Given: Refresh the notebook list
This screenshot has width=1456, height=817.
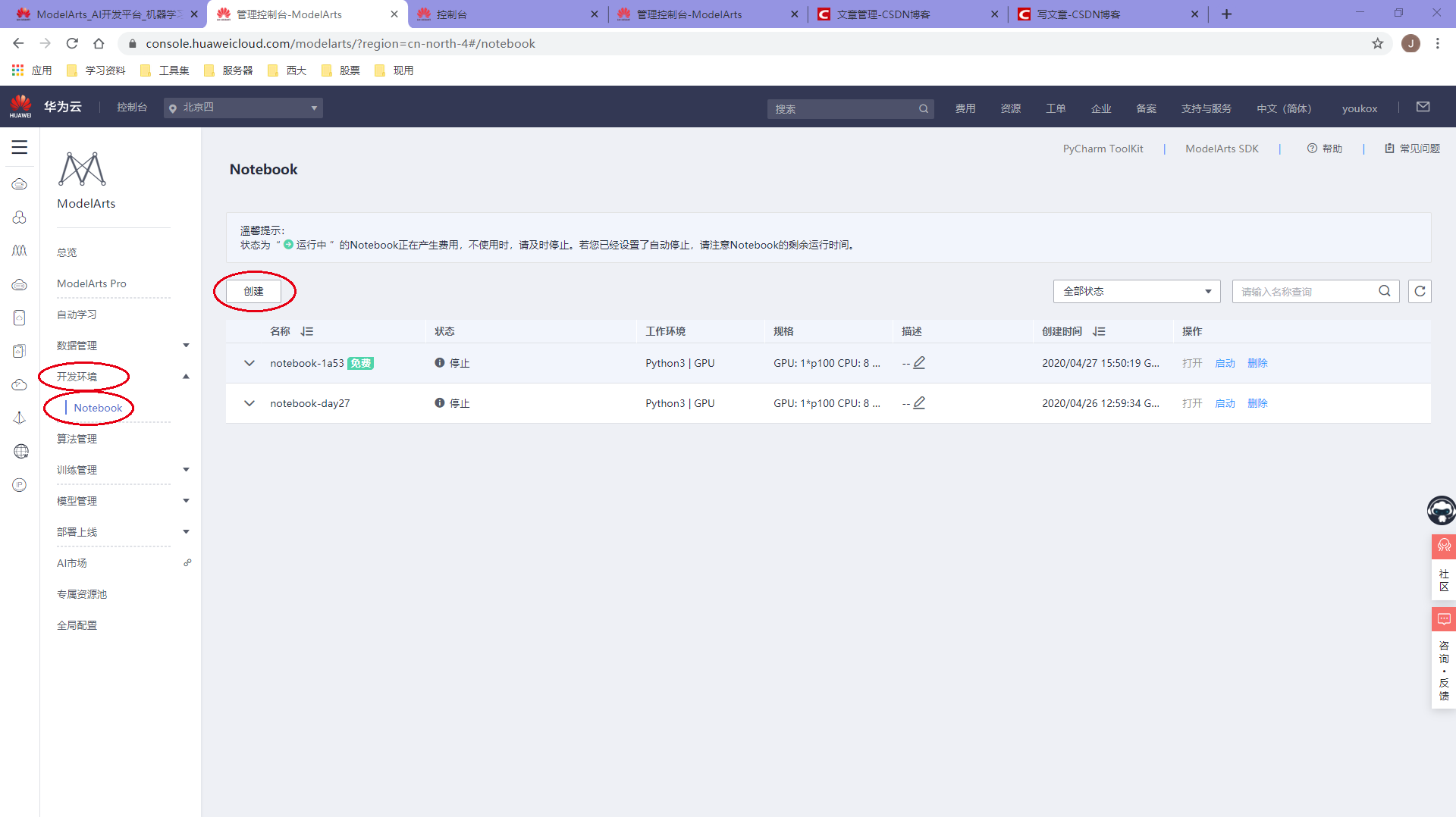Looking at the screenshot, I should coord(1420,291).
